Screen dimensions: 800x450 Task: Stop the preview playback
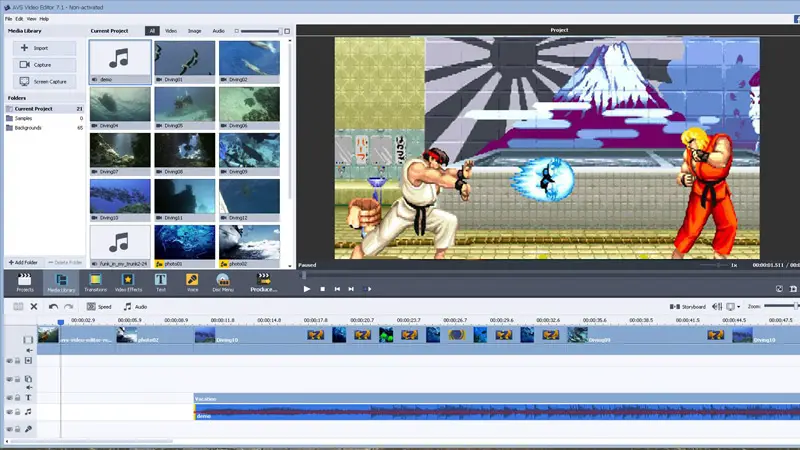[x=322, y=289]
